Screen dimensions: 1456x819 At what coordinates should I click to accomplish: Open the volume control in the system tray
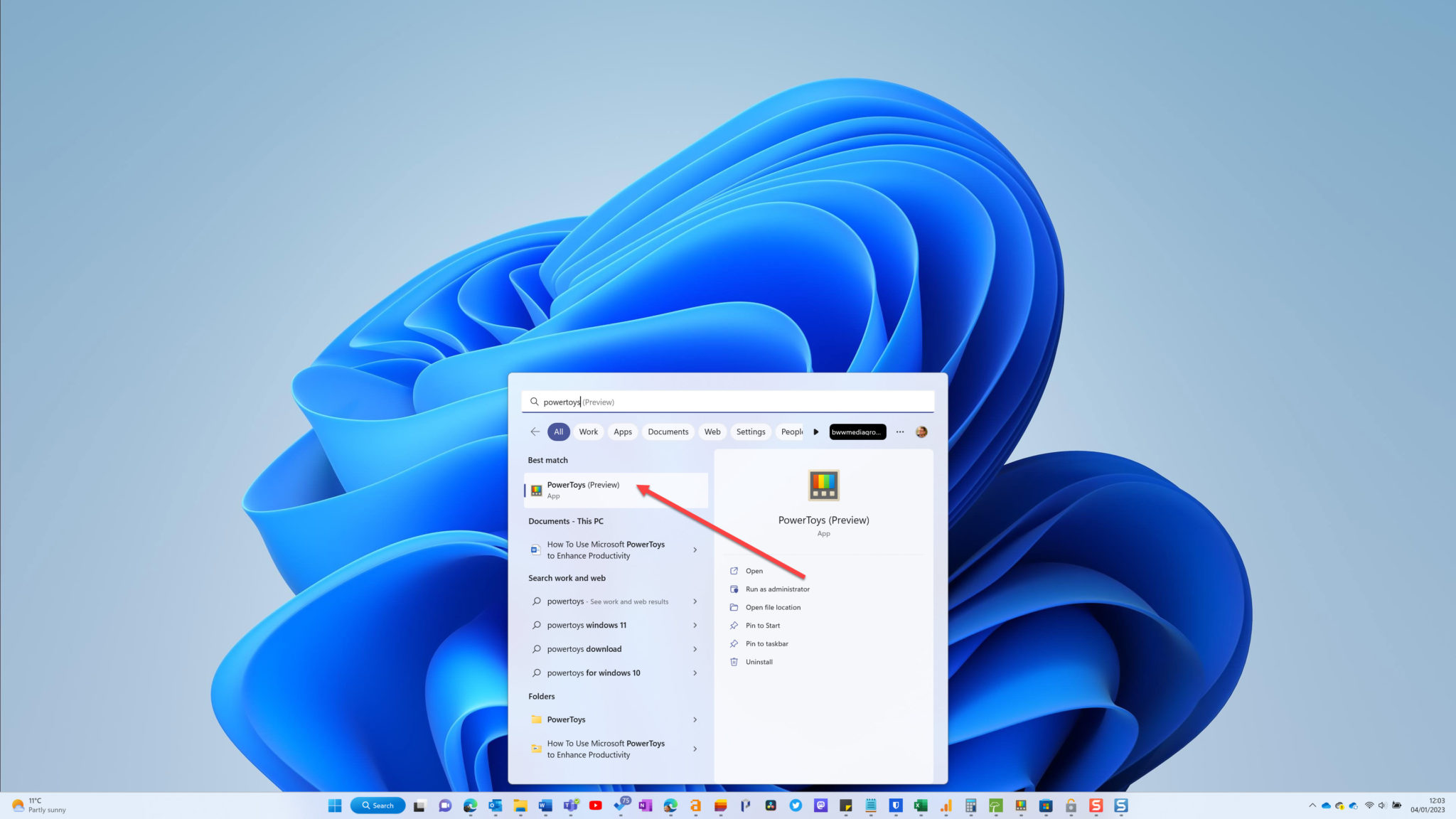click(1381, 805)
